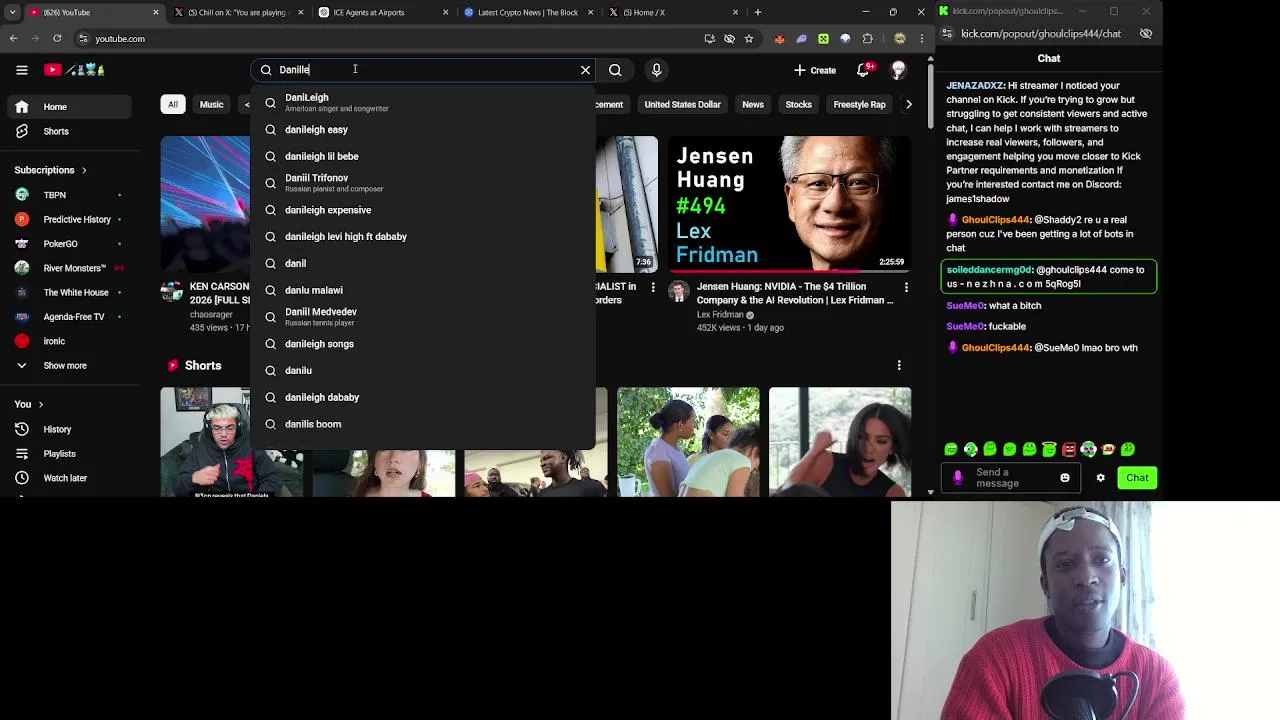1280x720 pixels.
Task: Click the red angry emote in Kick chat
Action: 1069,450
